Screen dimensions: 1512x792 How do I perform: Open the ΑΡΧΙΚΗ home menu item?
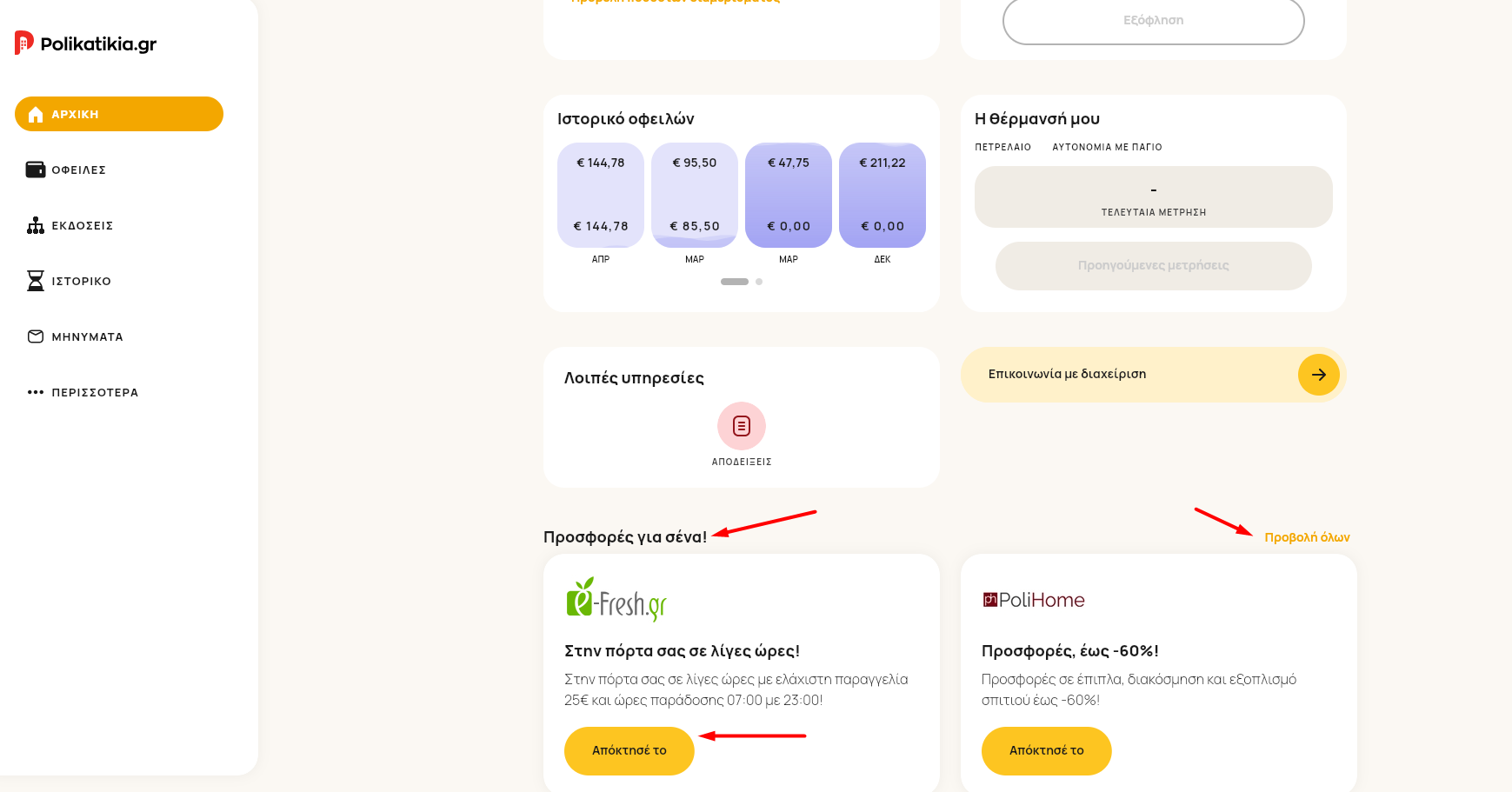[119, 114]
